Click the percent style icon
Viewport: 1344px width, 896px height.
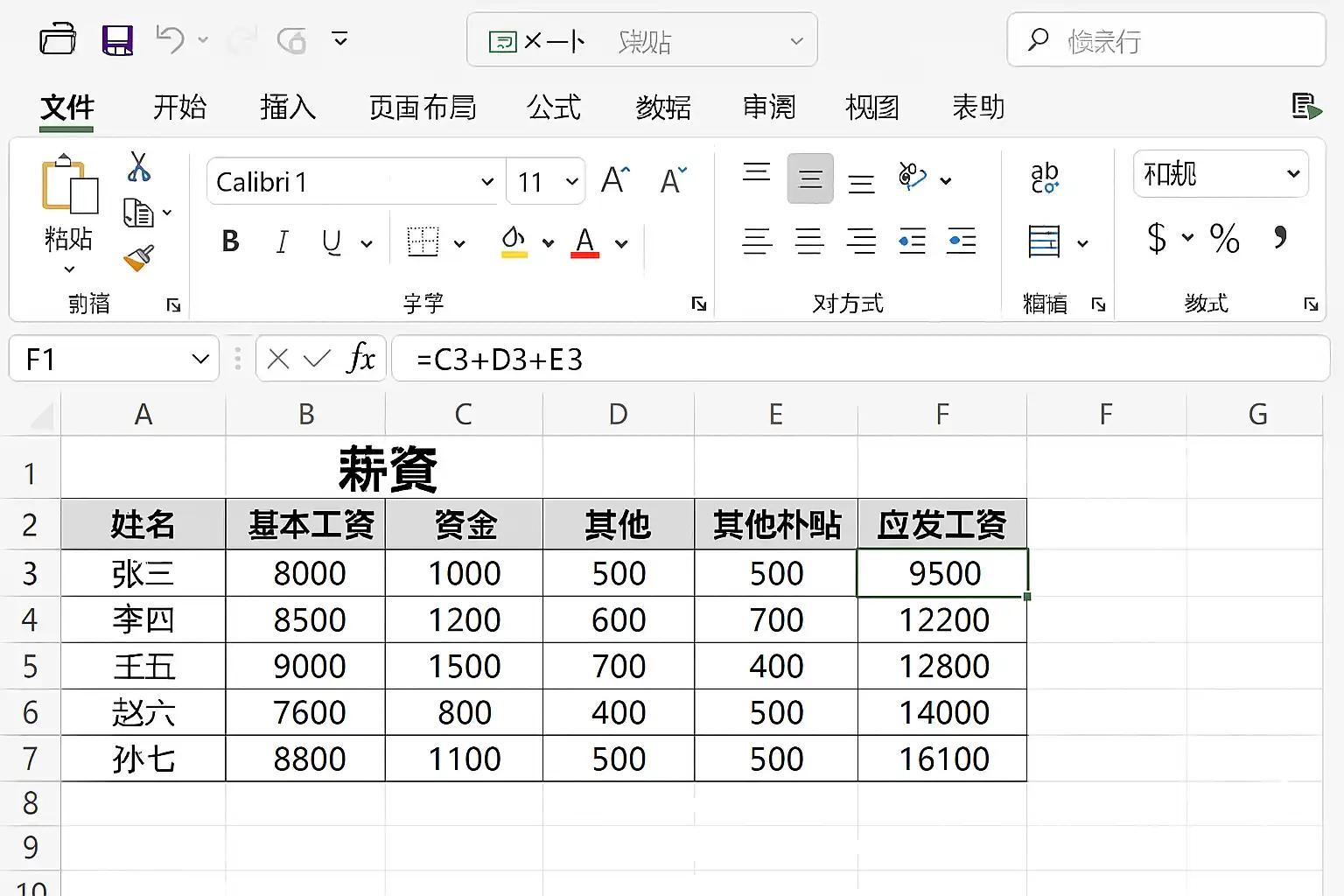click(x=1224, y=238)
